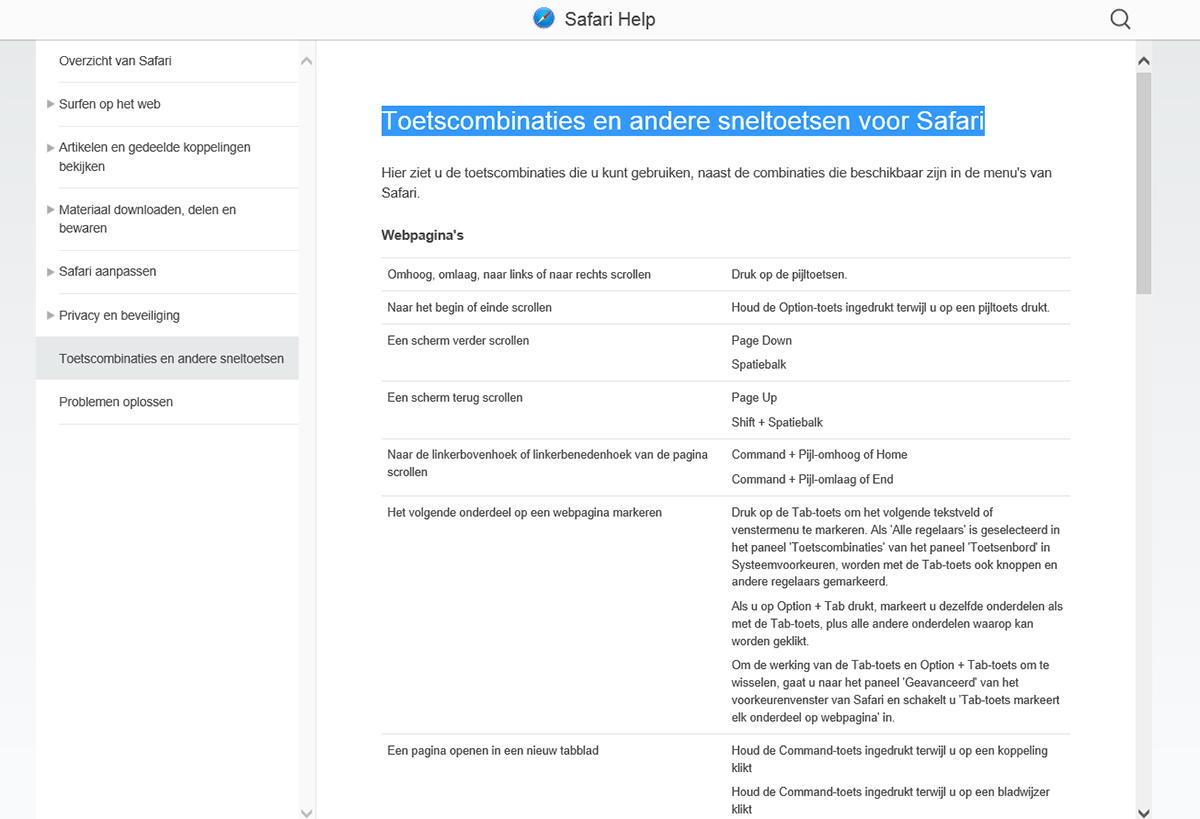The width and height of the screenshot is (1200, 819).
Task: Click the cell 'Een scherm terug scrollen'
Action: point(455,398)
